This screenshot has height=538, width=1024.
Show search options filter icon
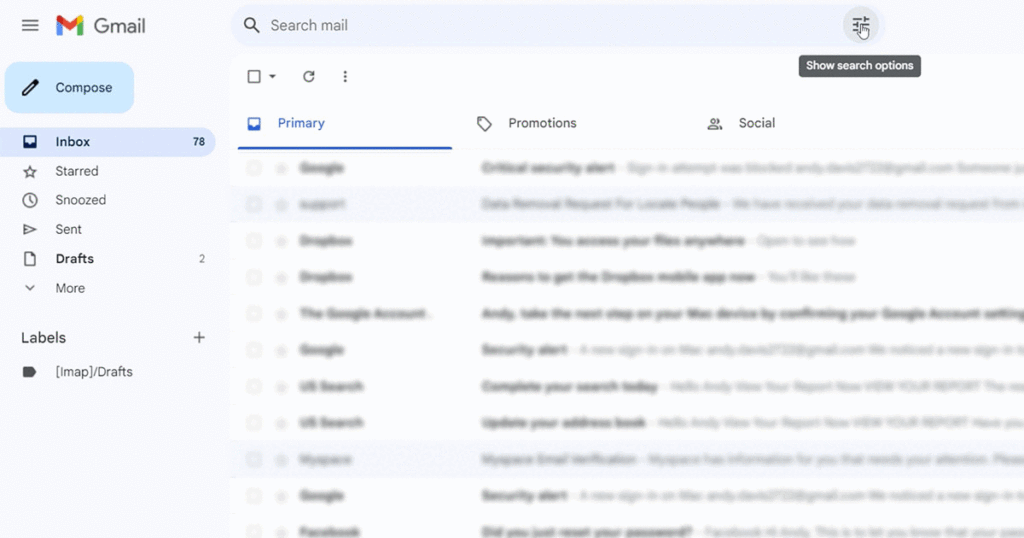[861, 25]
